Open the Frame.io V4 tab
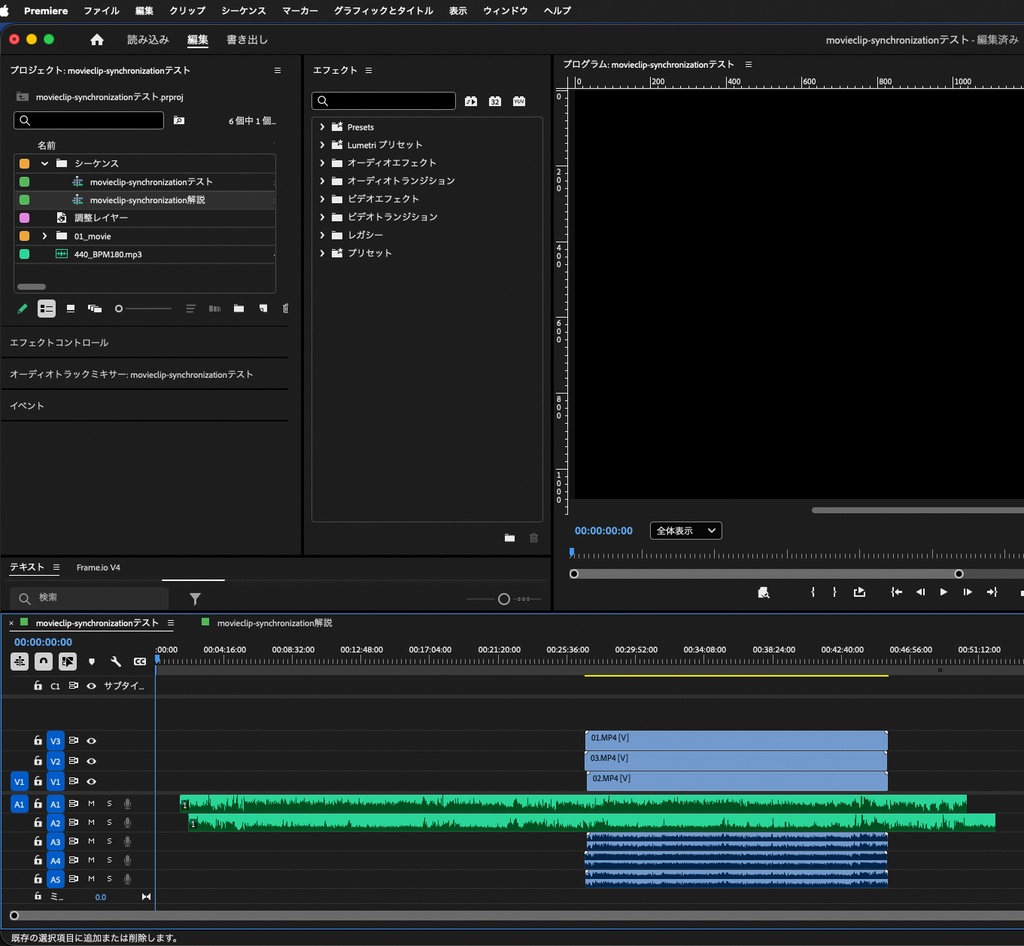The width and height of the screenshot is (1024, 946). [x=98, y=567]
